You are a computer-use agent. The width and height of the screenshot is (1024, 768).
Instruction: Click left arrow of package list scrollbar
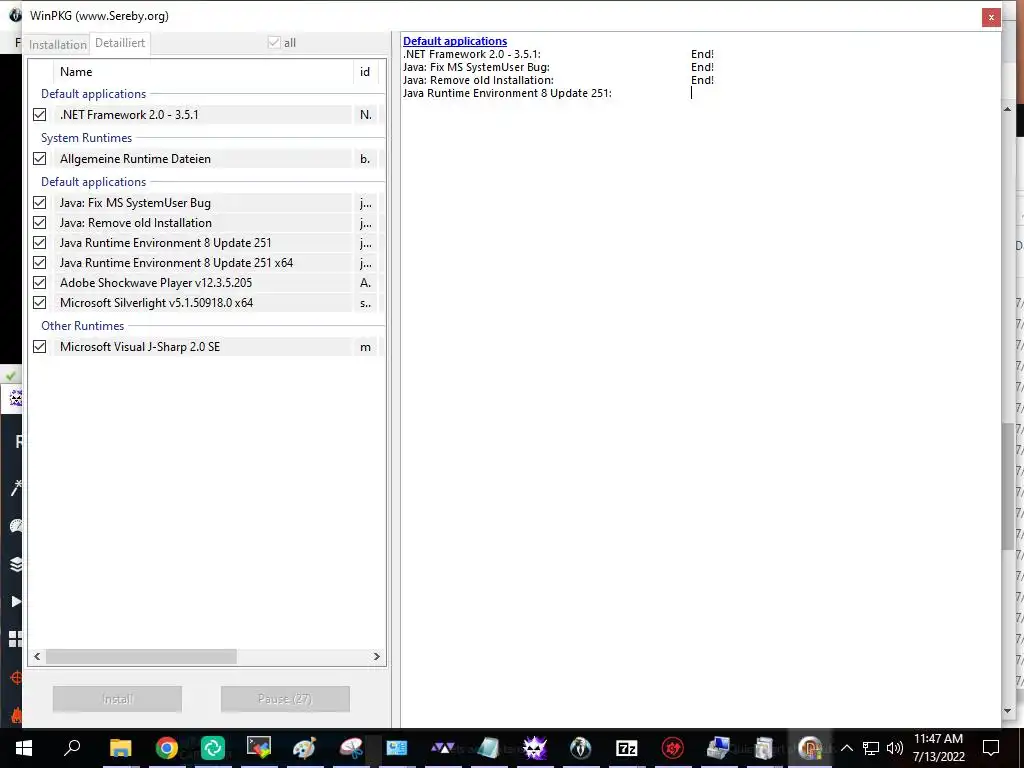coord(37,656)
